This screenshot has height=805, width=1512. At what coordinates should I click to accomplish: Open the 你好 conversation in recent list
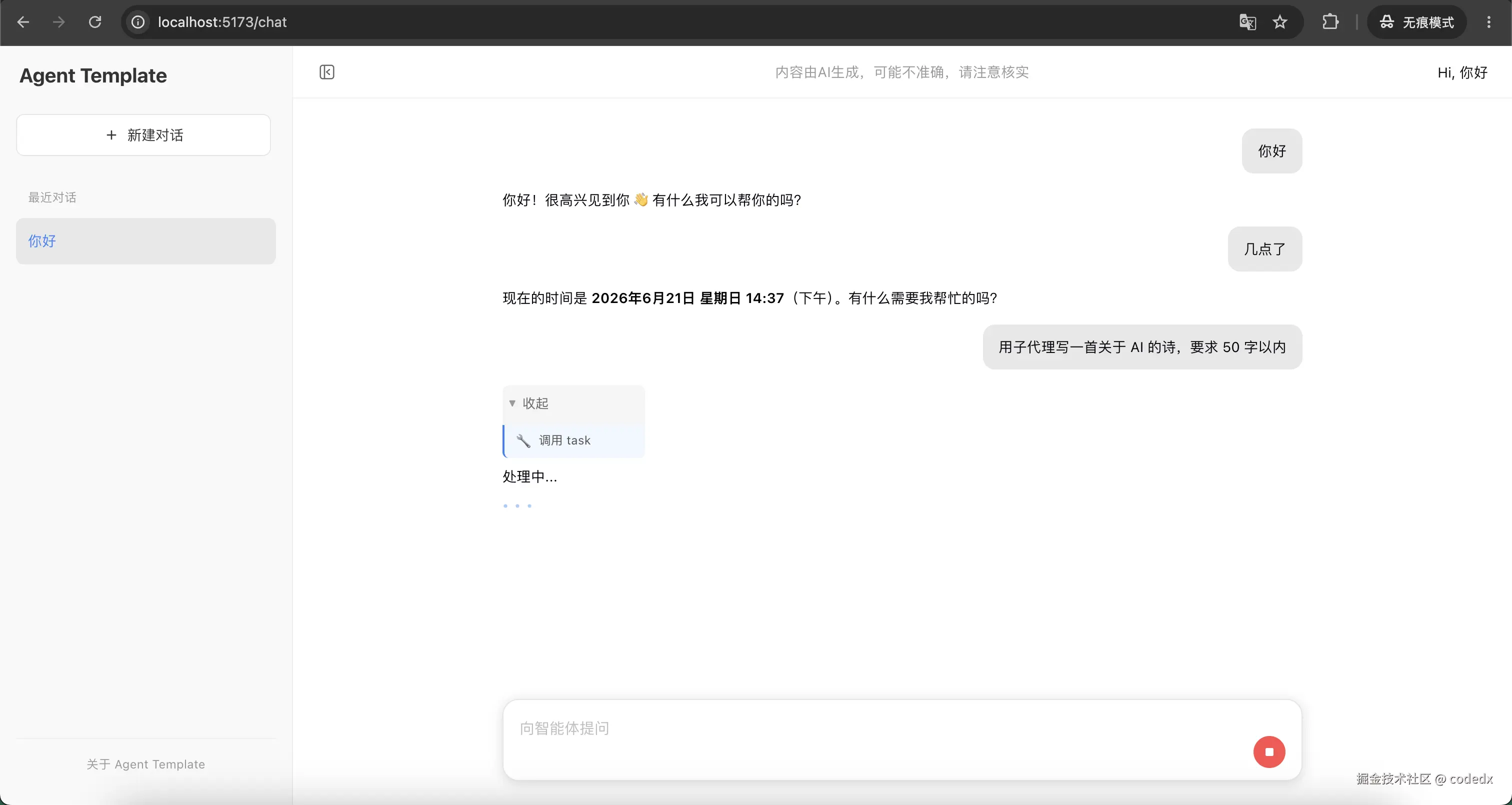[145, 241]
